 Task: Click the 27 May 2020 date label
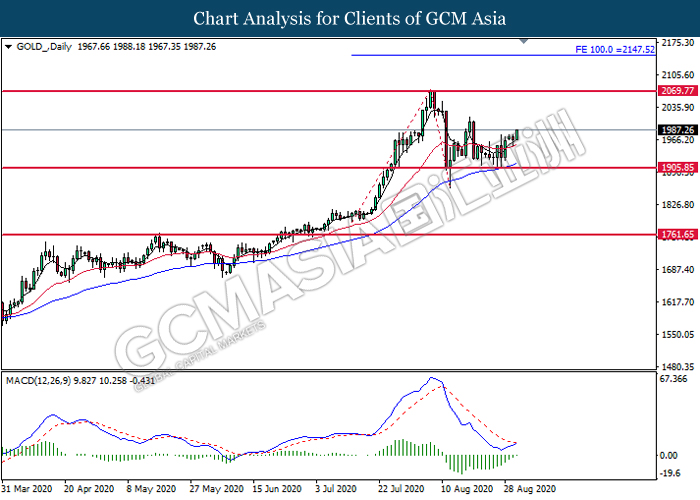click(x=217, y=489)
